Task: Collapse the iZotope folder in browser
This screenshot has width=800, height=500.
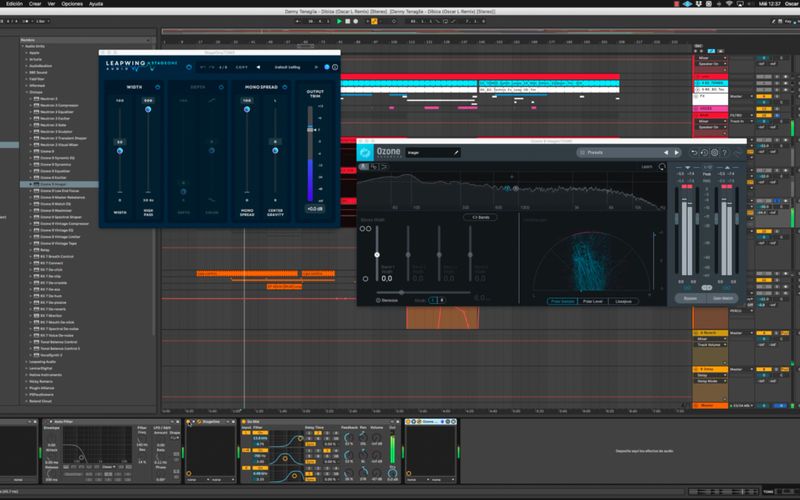Action: (x=27, y=92)
